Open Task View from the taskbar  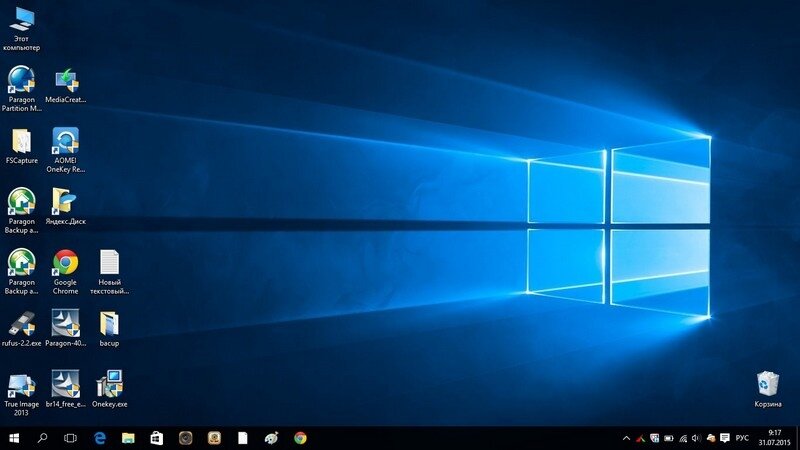click(70, 438)
